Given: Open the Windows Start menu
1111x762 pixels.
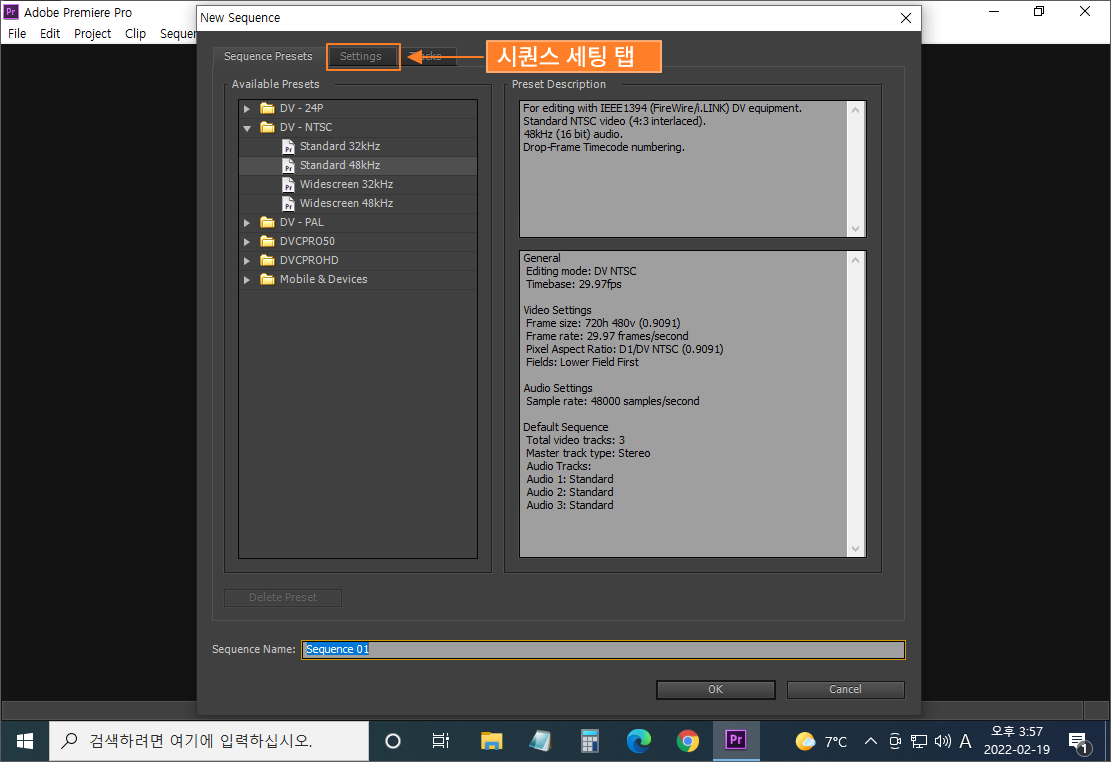Looking at the screenshot, I should click(x=25, y=741).
